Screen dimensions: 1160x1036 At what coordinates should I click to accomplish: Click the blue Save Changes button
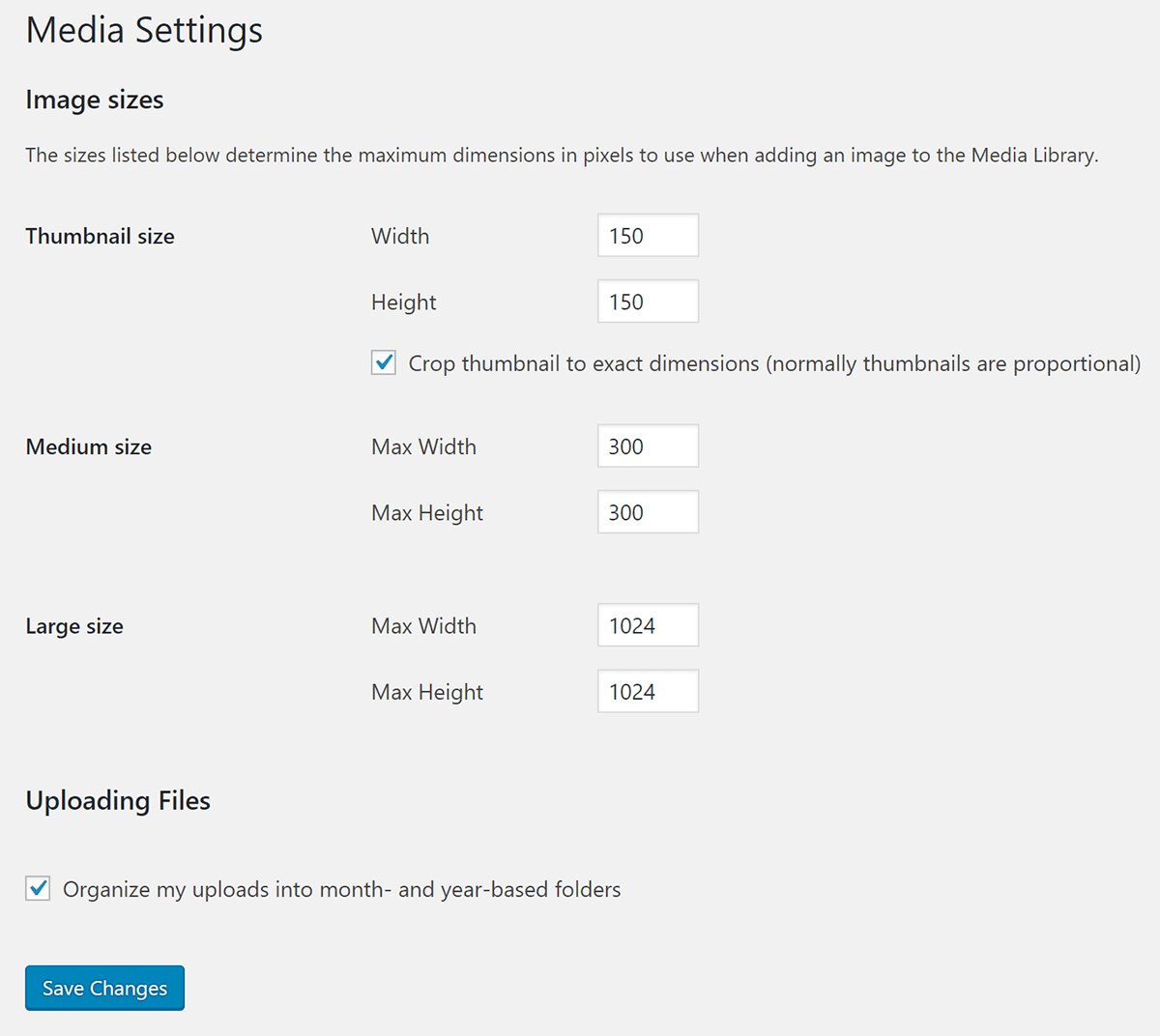point(104,988)
